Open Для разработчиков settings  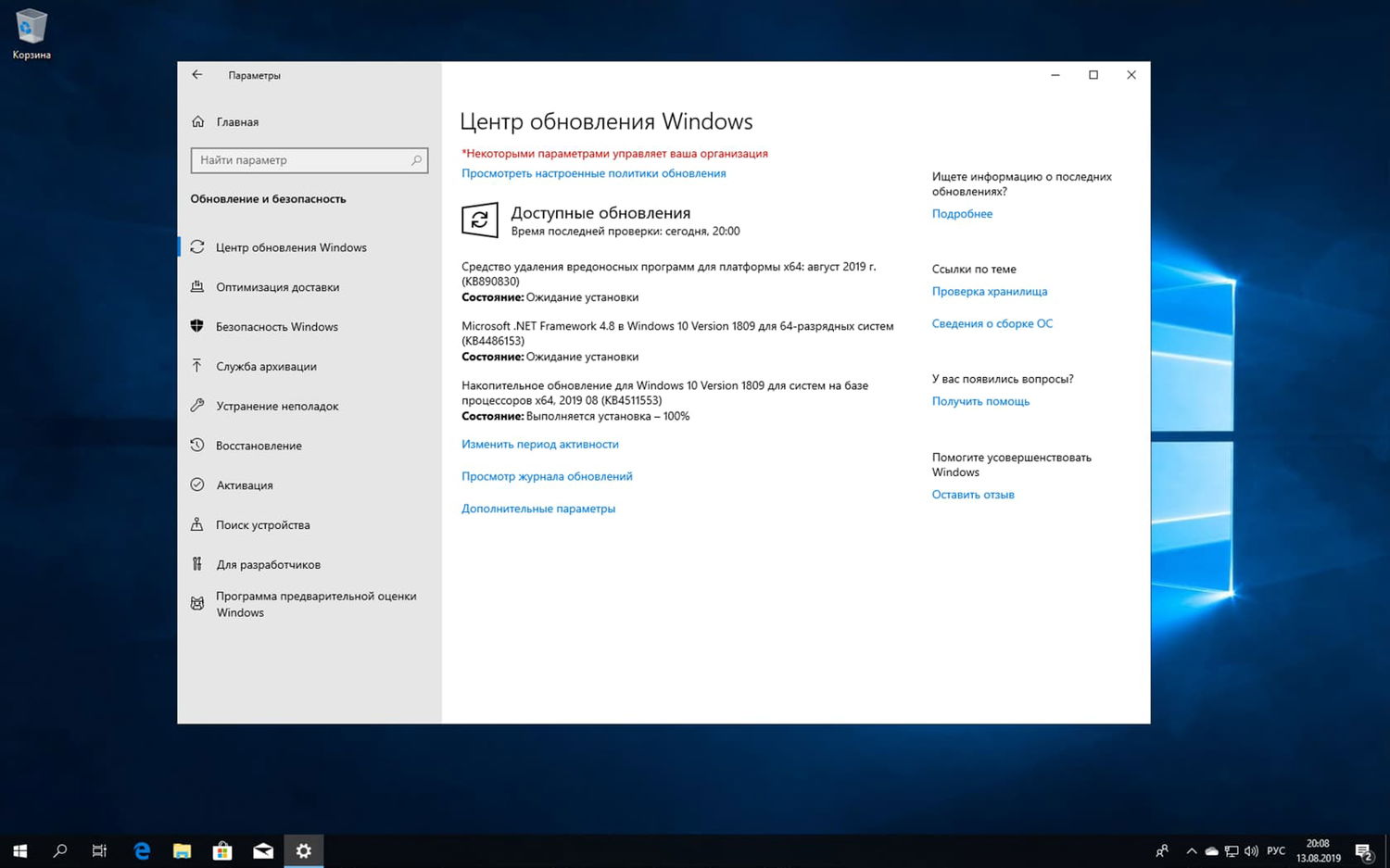pos(268,564)
